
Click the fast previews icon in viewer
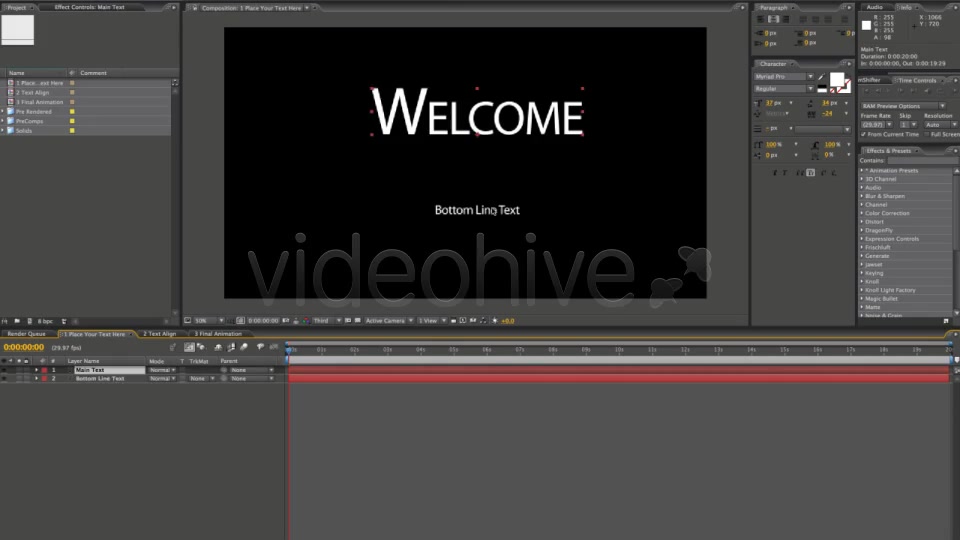tap(462, 320)
